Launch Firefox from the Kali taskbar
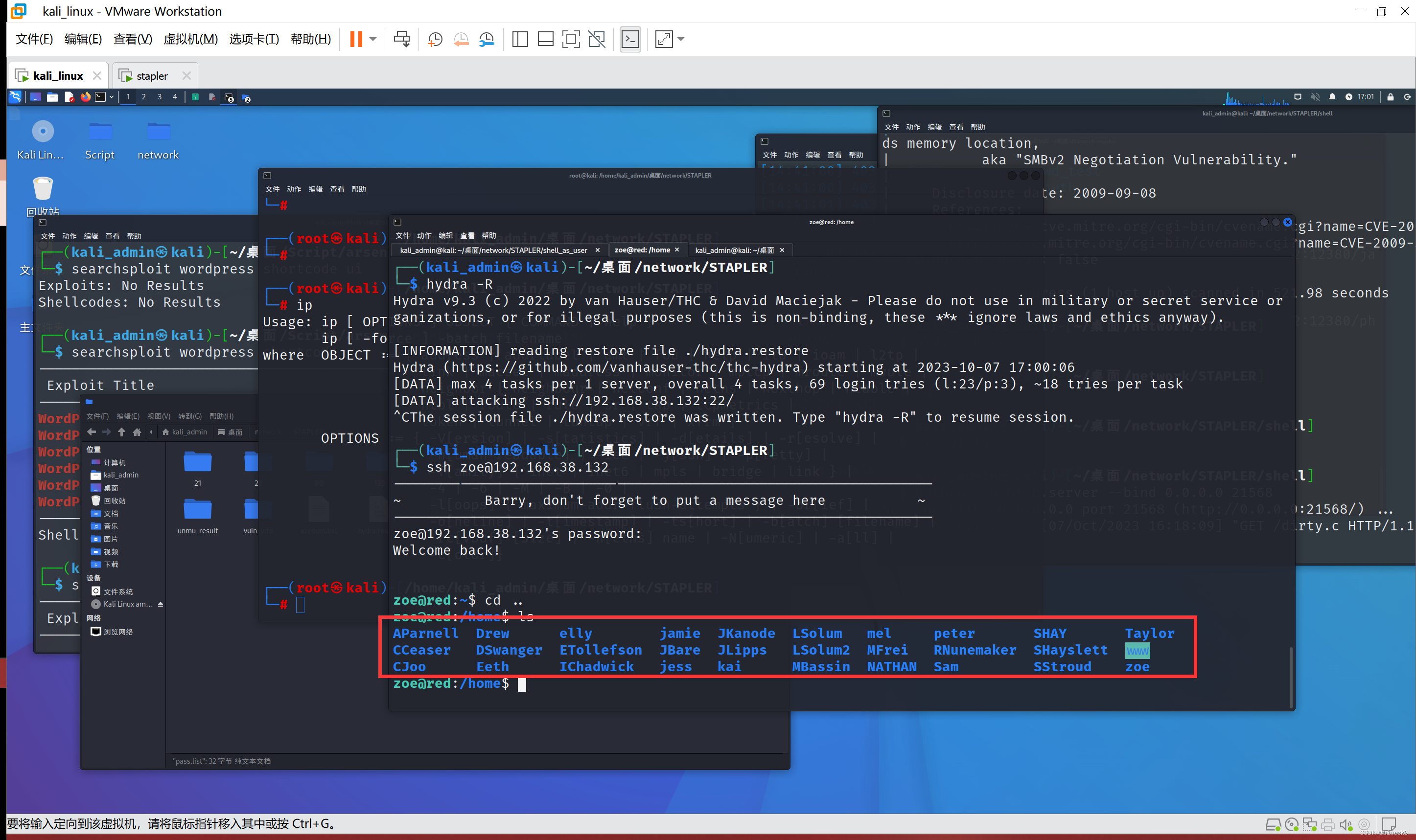 pyautogui.click(x=86, y=97)
